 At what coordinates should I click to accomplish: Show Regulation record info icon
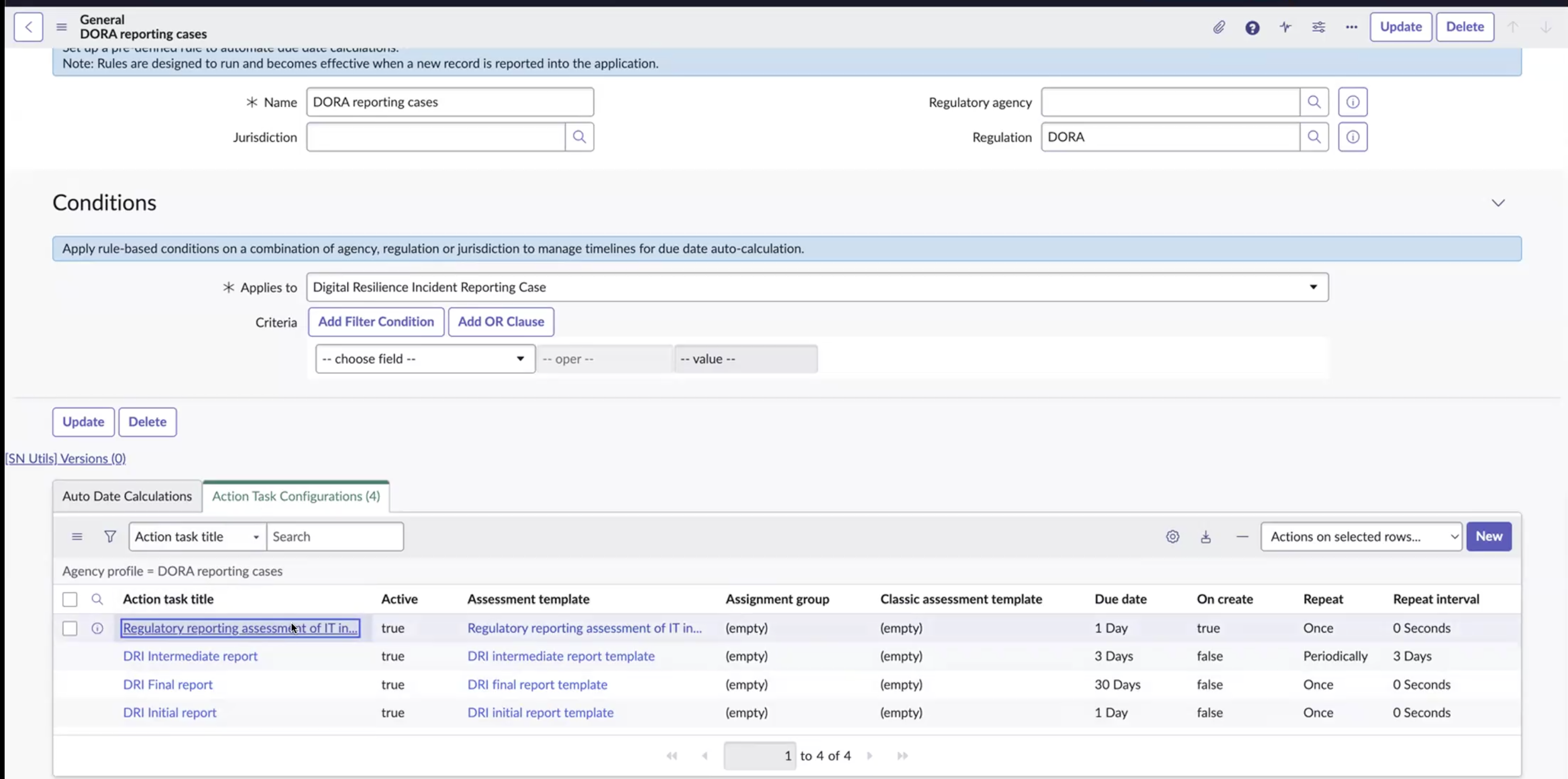[x=1352, y=137]
